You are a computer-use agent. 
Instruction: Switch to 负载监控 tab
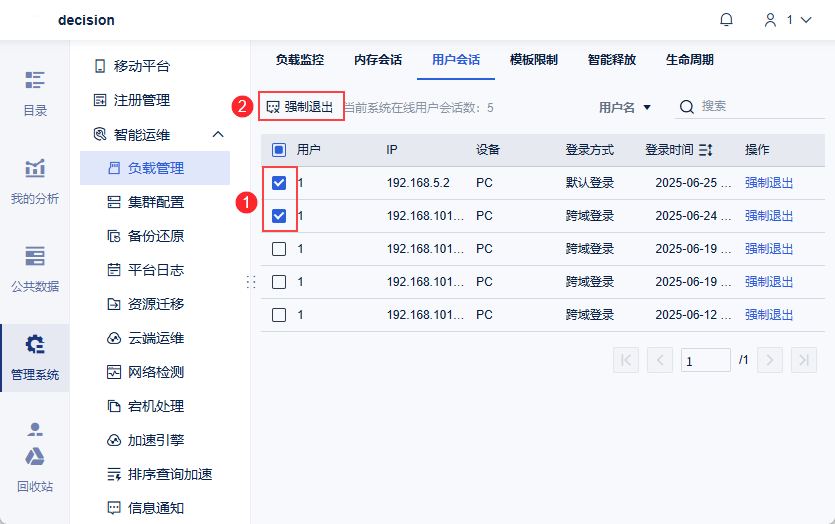pyautogui.click(x=300, y=60)
